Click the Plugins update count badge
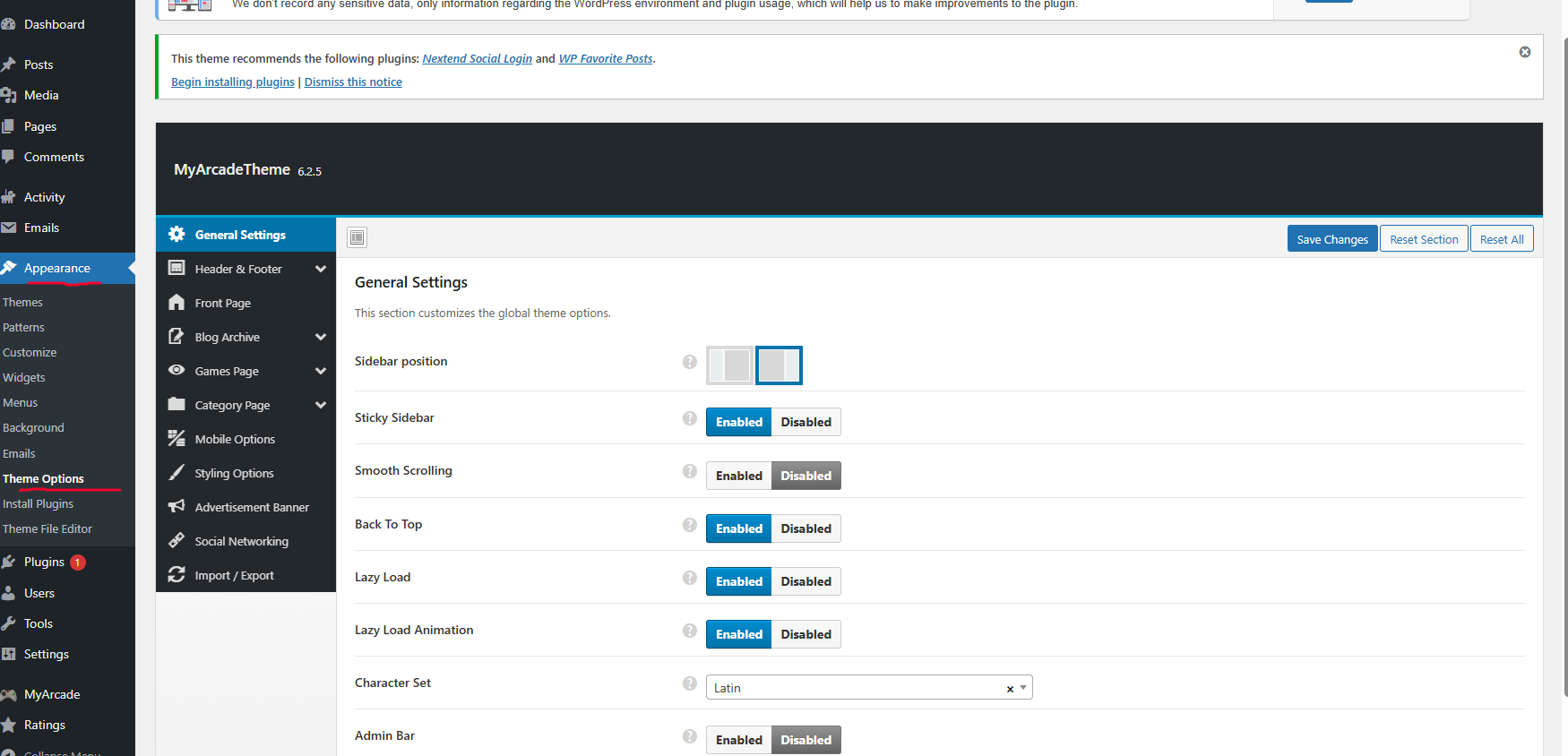This screenshot has height=756, width=1568. (78, 563)
